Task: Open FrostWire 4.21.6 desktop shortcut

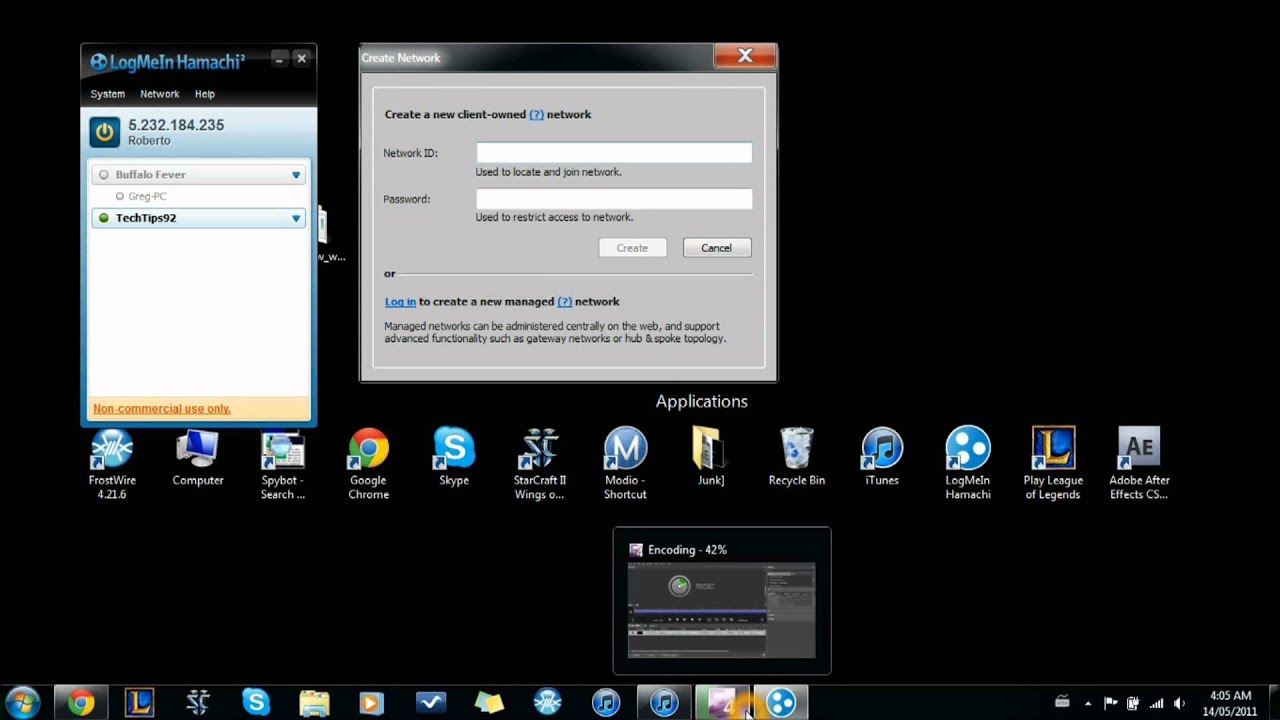Action: [x=112, y=463]
